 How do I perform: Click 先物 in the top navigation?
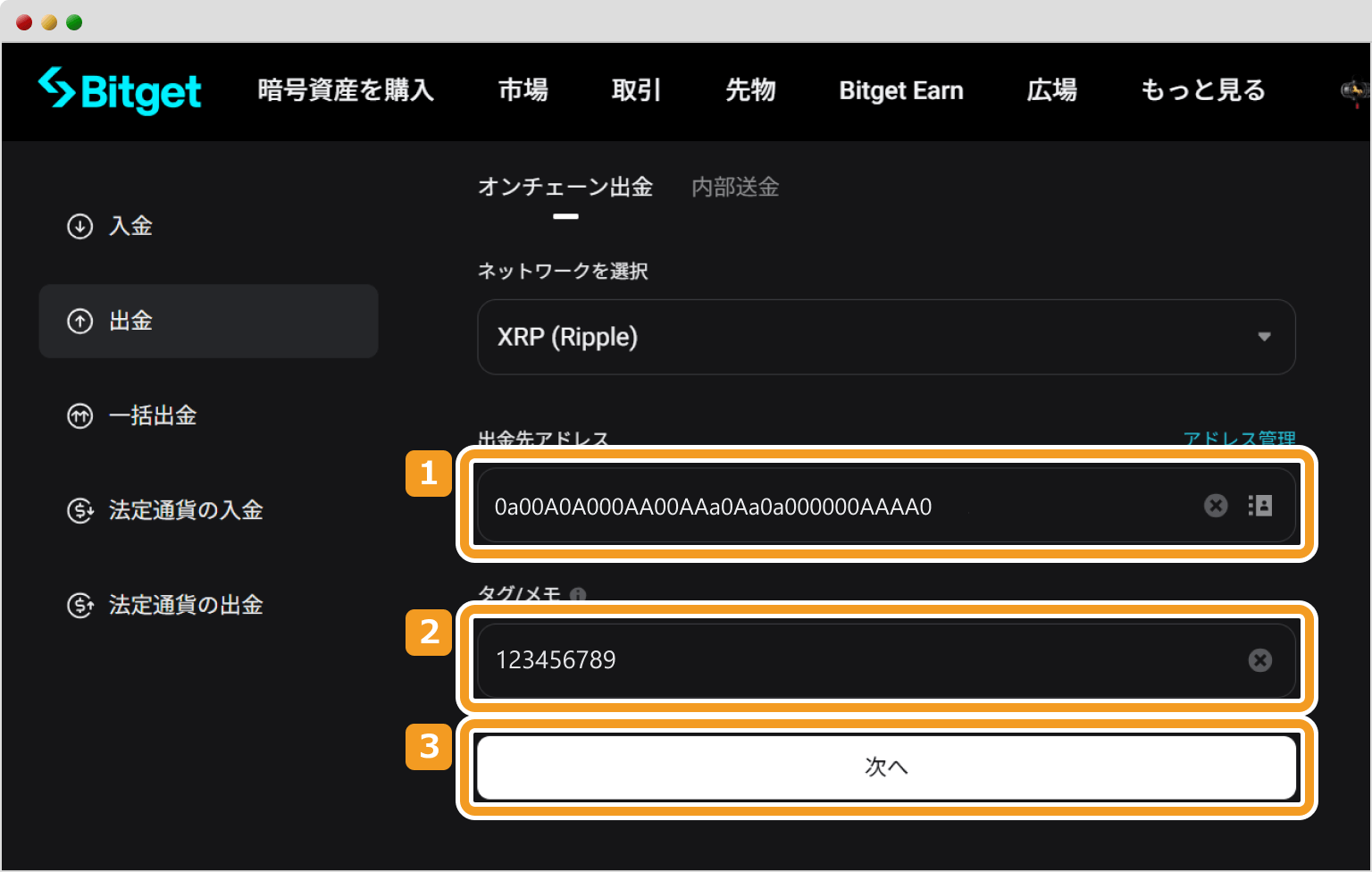(751, 90)
